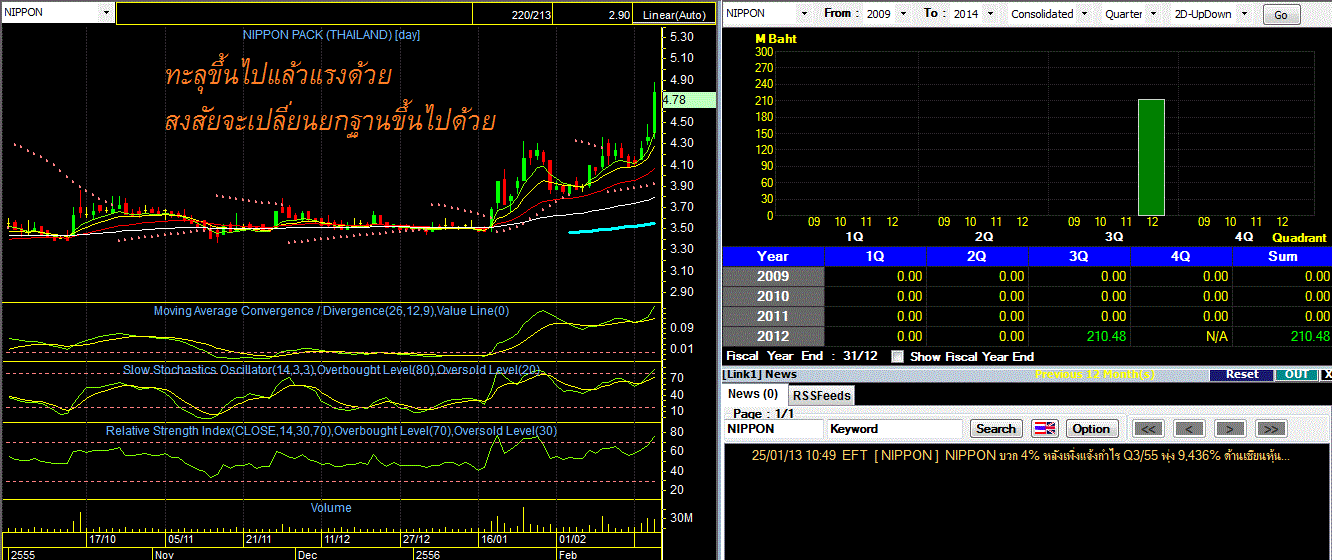
Task: Click the Search button in news panel
Action: click(996, 428)
